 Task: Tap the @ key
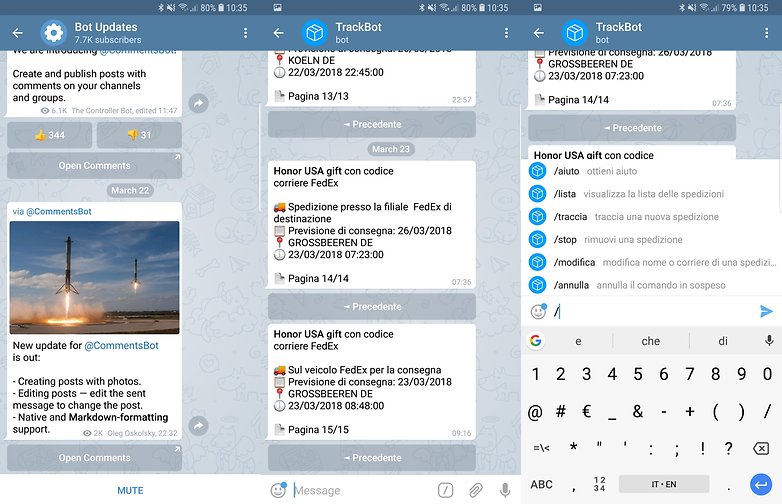(535, 412)
